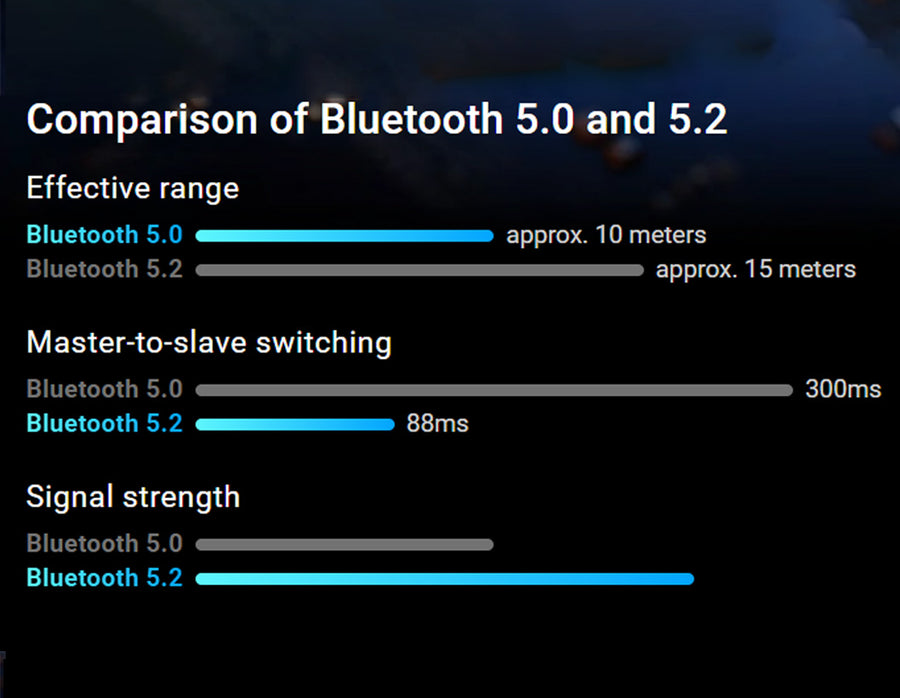Screen dimensions: 900x698
Task: Click the cyan 88ms switching bar
Action: [x=295, y=425]
